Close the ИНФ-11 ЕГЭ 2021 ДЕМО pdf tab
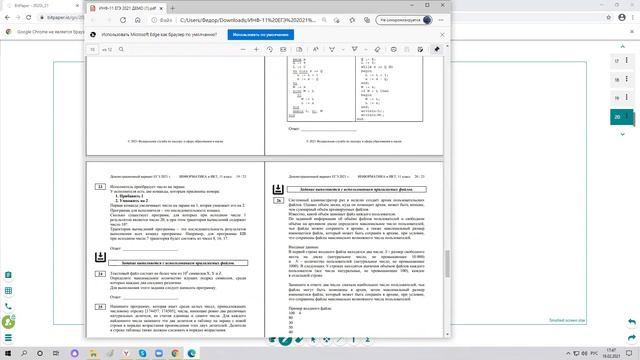This screenshot has width=640, height=360. (161, 8)
